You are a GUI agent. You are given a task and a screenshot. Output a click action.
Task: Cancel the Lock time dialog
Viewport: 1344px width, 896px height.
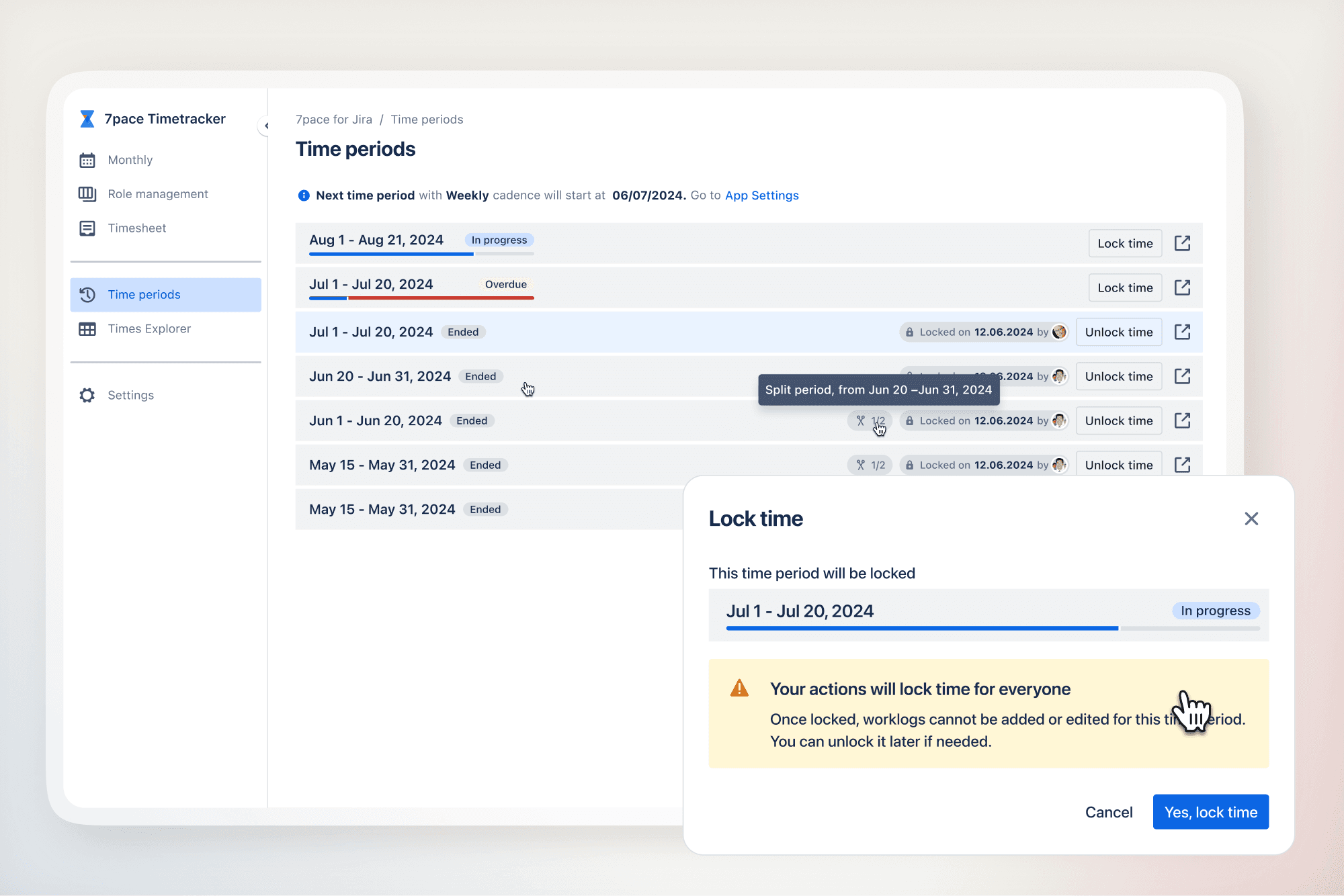1108,812
